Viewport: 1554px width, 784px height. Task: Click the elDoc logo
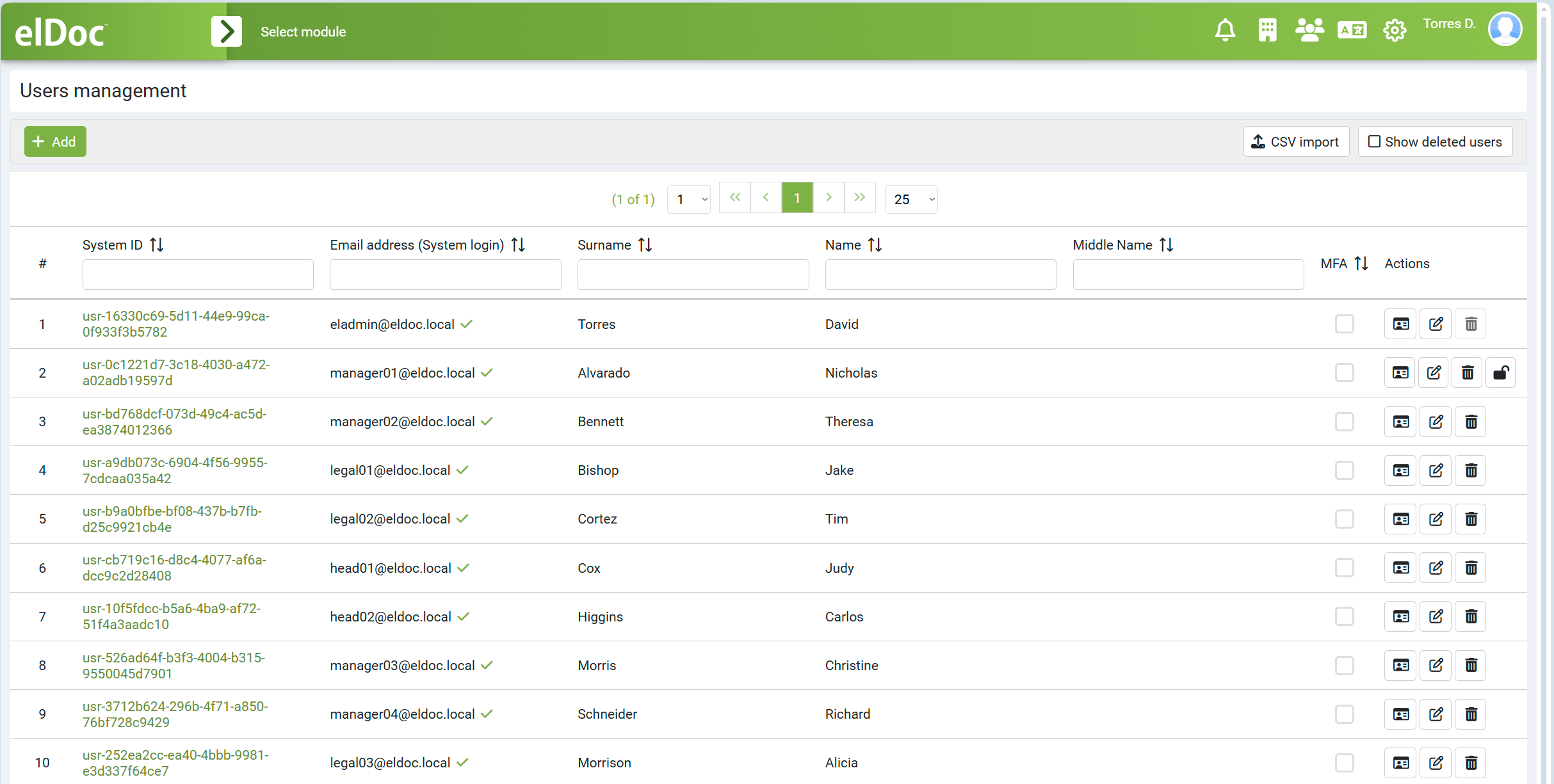pyautogui.click(x=61, y=33)
